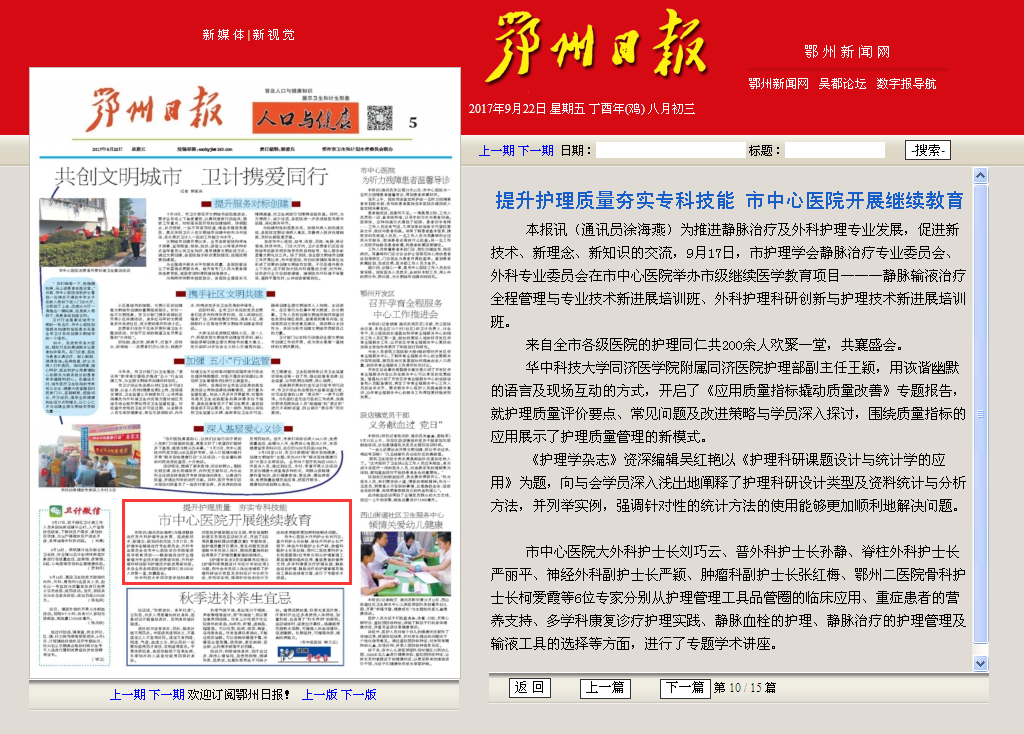Open the 卫计微信 column on the page
This screenshot has height=734, width=1024.
coord(72,584)
